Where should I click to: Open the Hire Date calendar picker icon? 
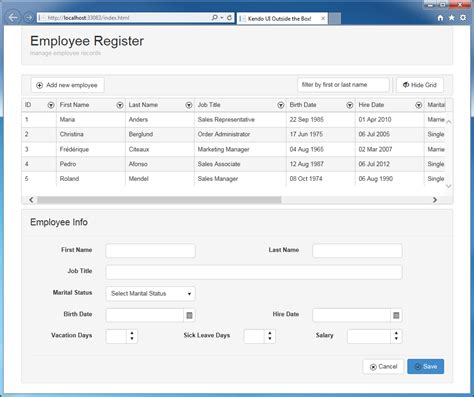[x=396, y=315]
